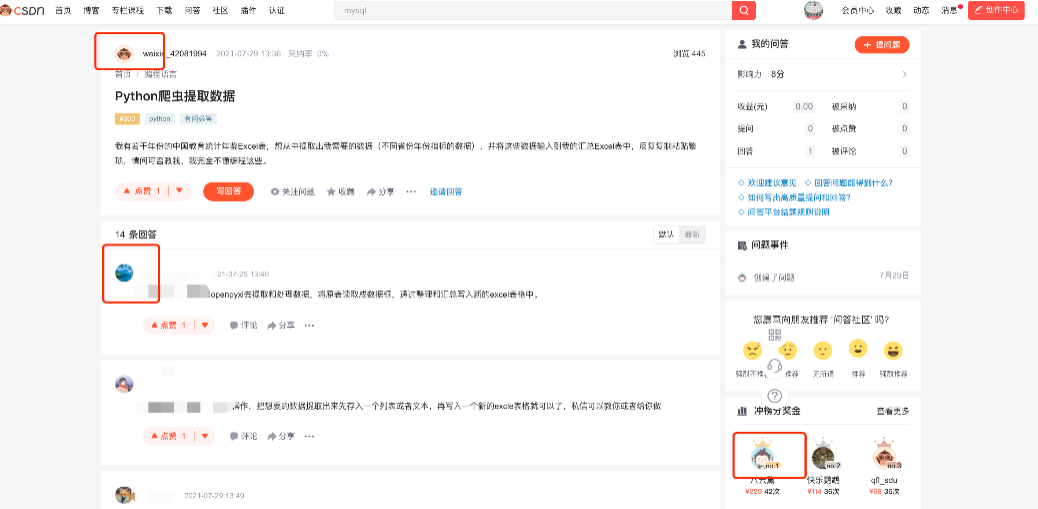Open the 博客 navigation item
This screenshot has height=509, width=1038.
pyautogui.click(x=91, y=10)
